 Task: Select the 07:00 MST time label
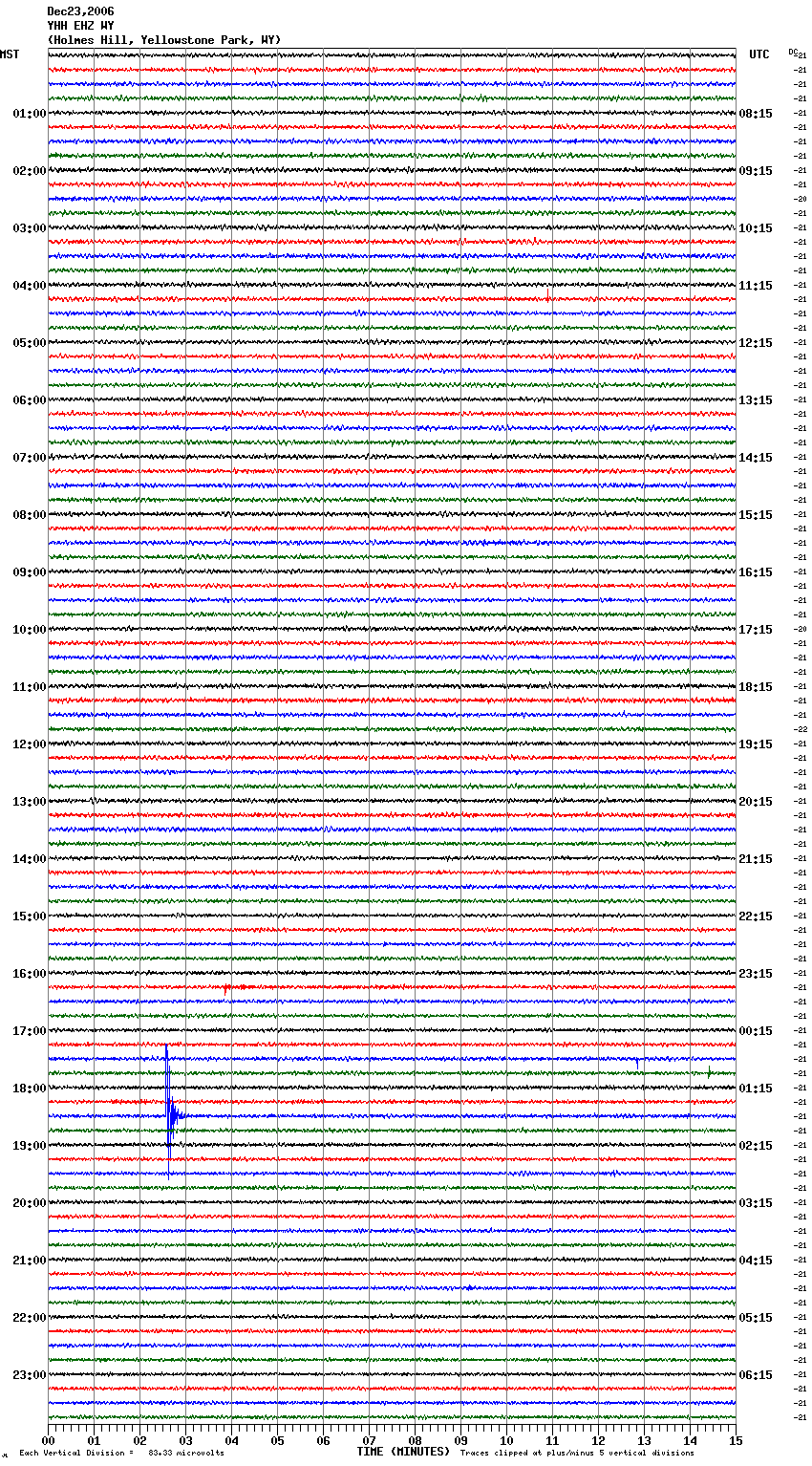point(29,458)
